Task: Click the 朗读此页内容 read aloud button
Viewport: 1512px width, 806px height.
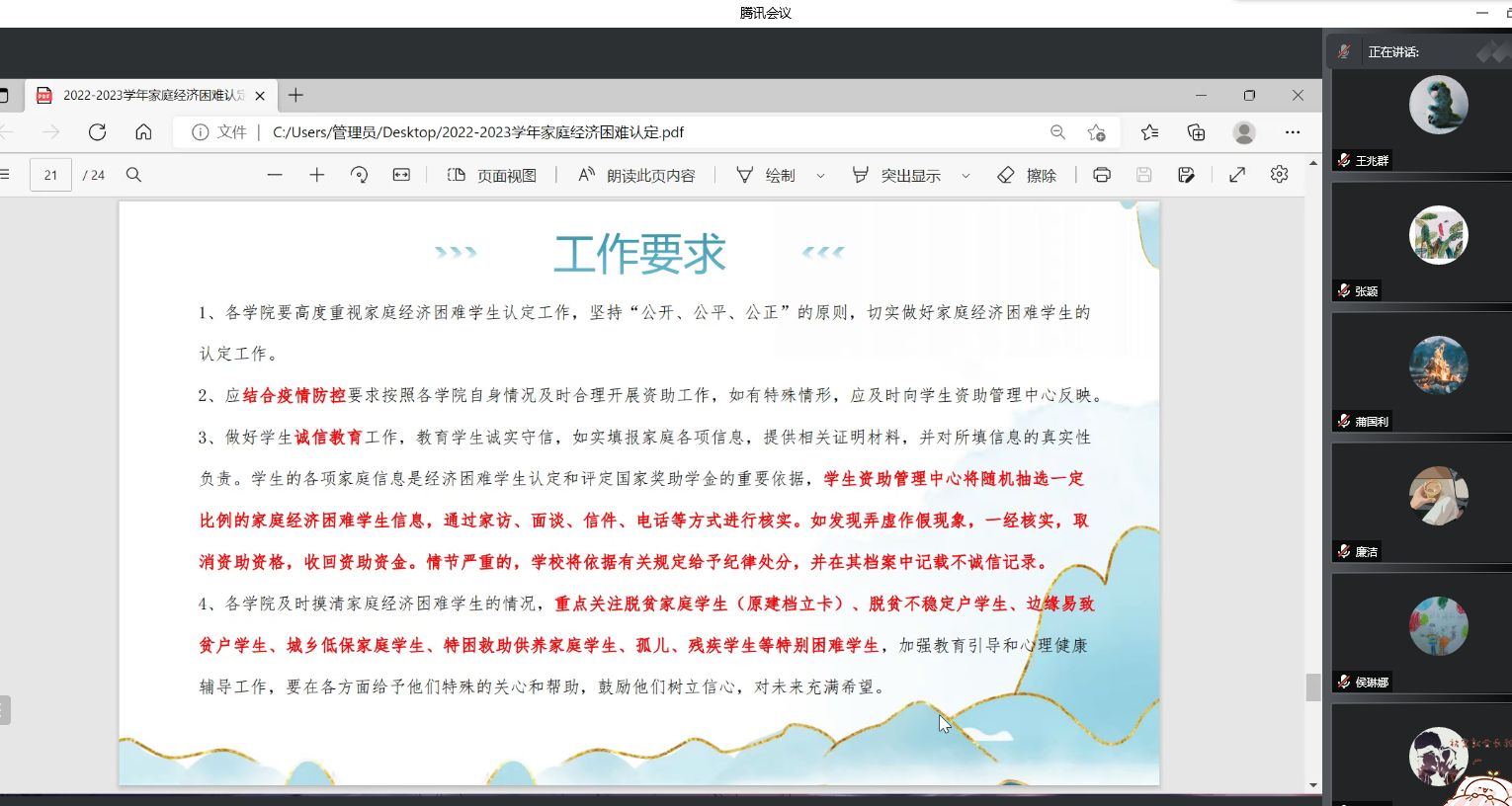Action: 637,175
